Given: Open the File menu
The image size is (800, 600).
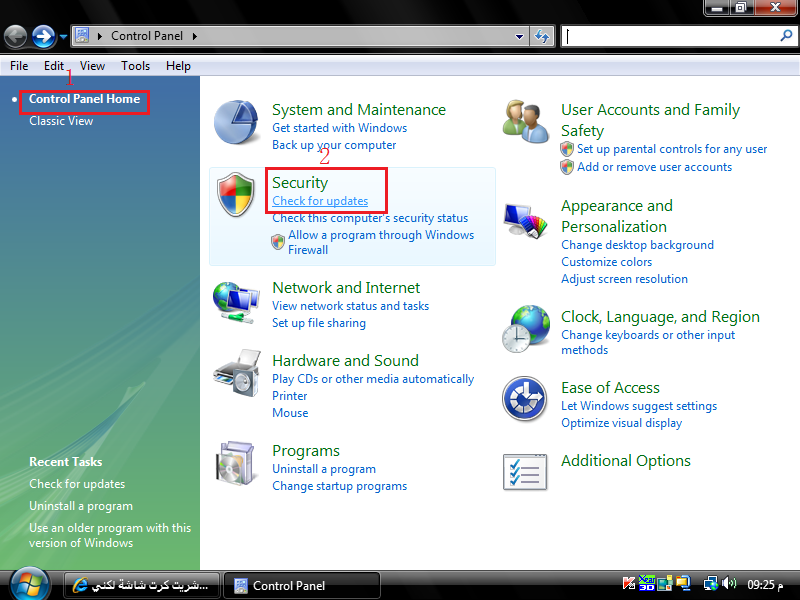Looking at the screenshot, I should 19,66.
